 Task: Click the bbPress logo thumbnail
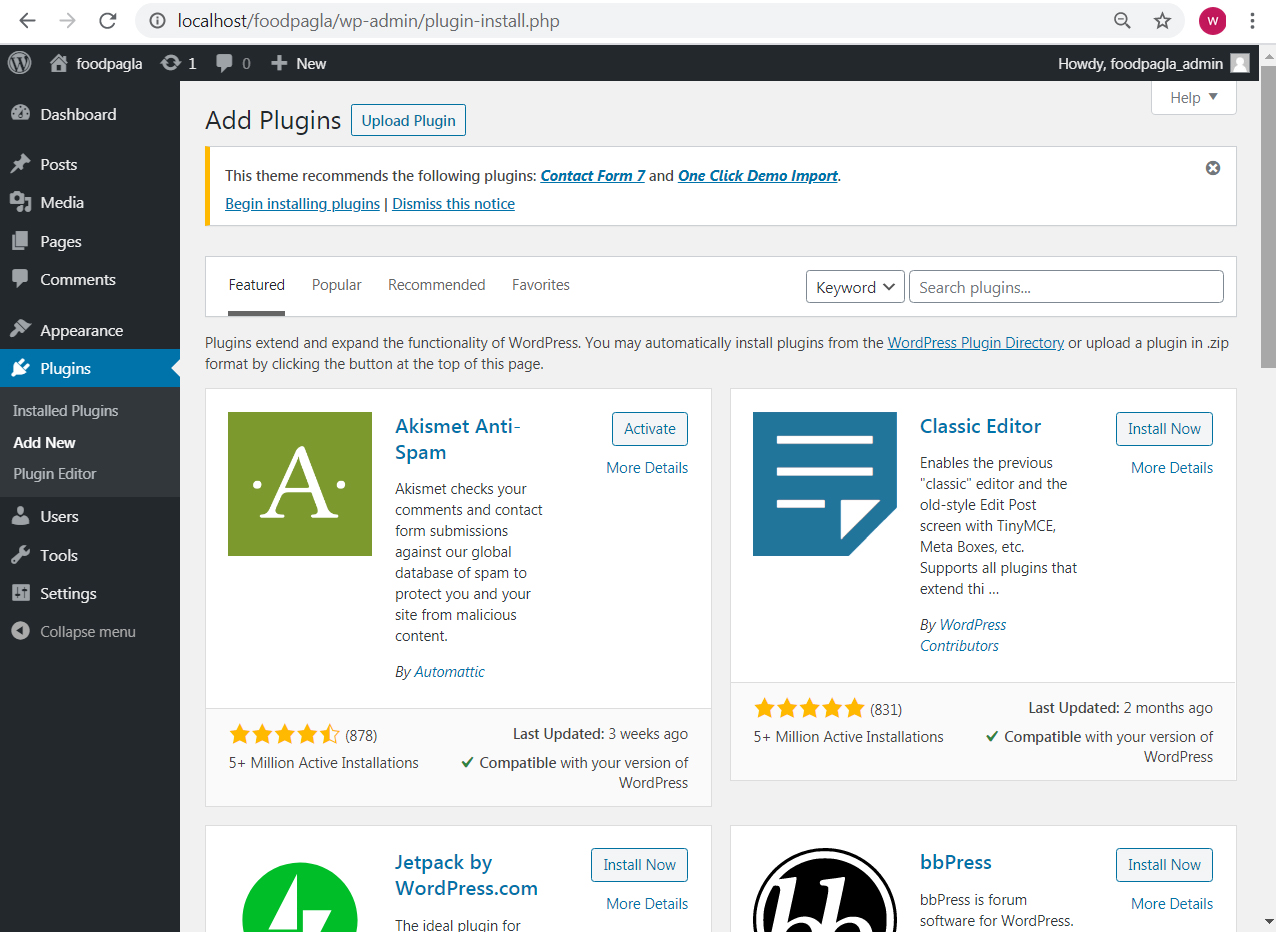pos(825,890)
